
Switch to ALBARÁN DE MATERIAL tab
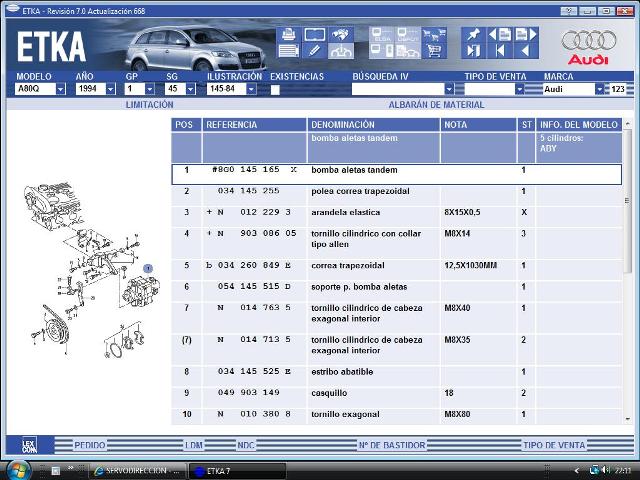[436, 105]
